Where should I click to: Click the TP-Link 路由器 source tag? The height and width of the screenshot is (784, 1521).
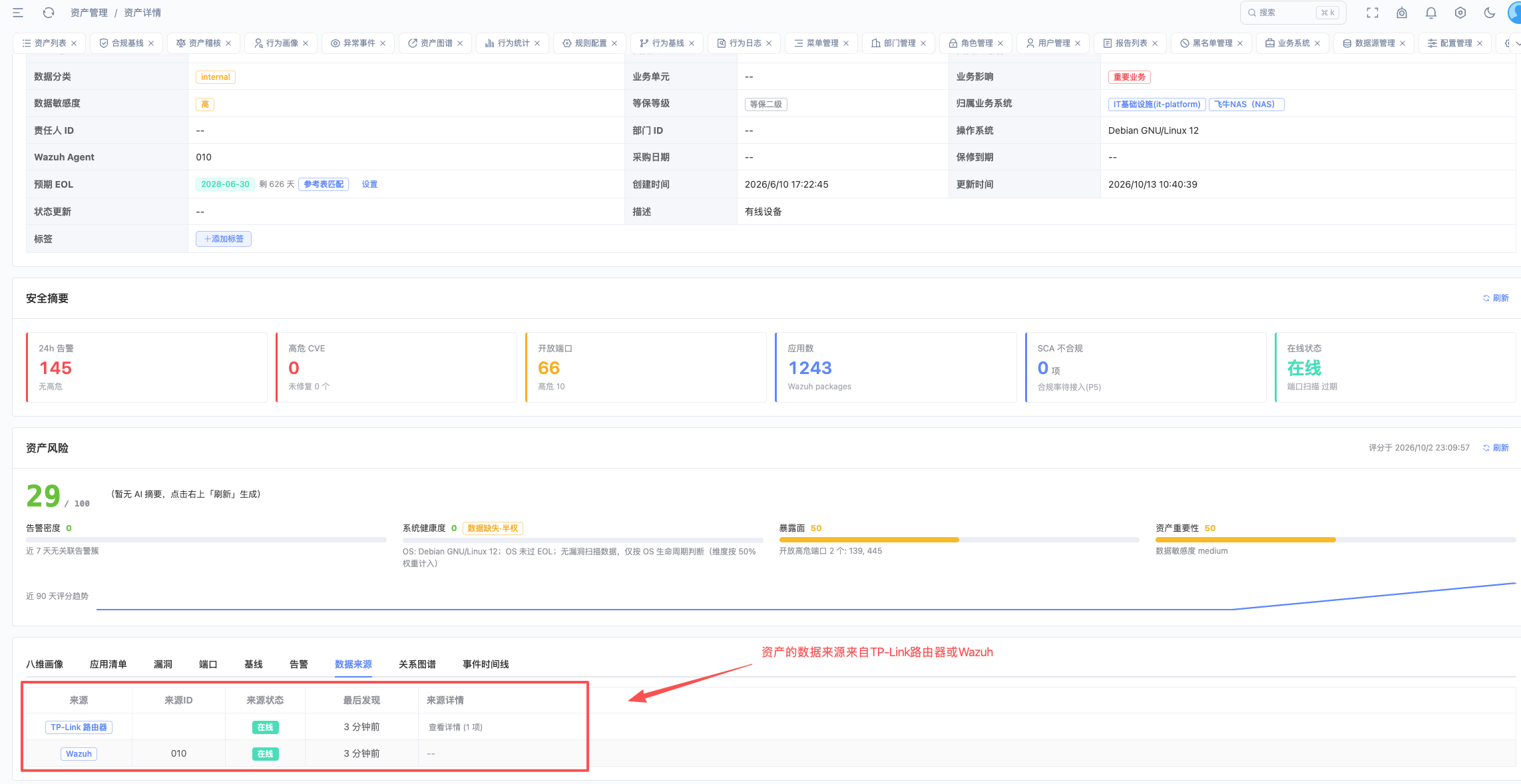79,727
